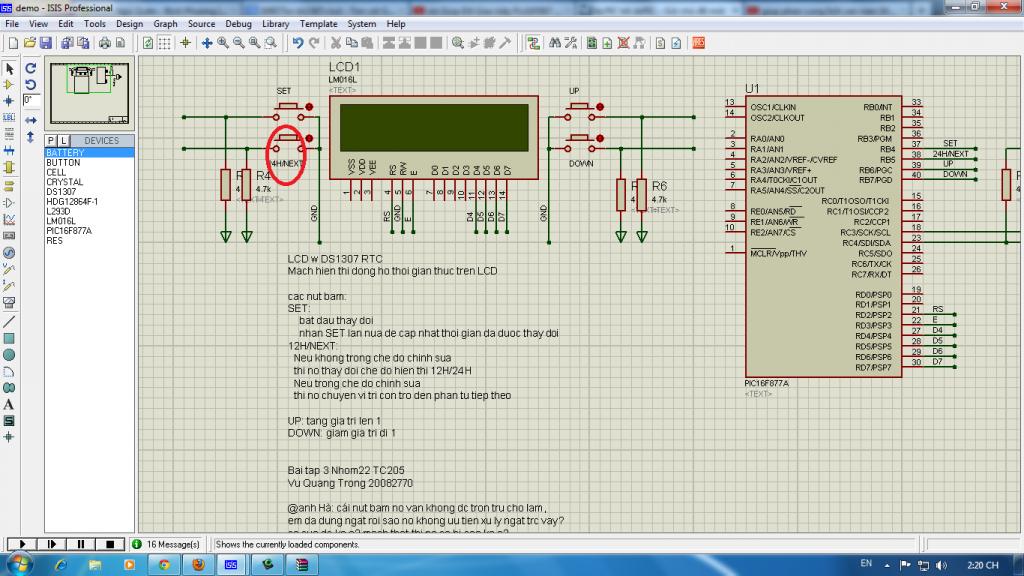The height and width of the screenshot is (576, 1024).
Task: Open the Library menu
Action: pos(276,24)
